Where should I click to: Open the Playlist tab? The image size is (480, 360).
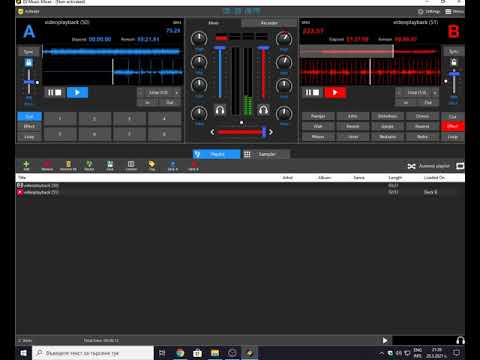216,154
